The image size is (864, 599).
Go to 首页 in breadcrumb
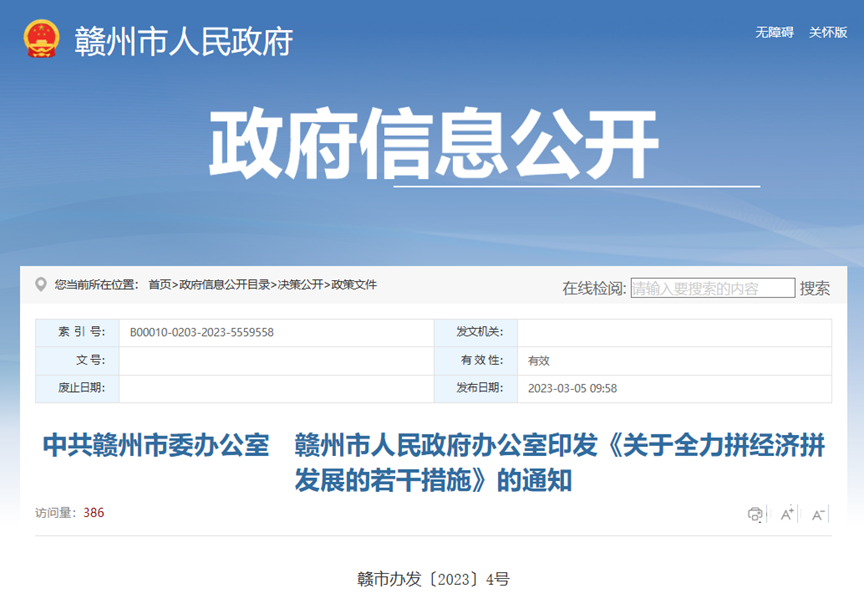point(159,285)
